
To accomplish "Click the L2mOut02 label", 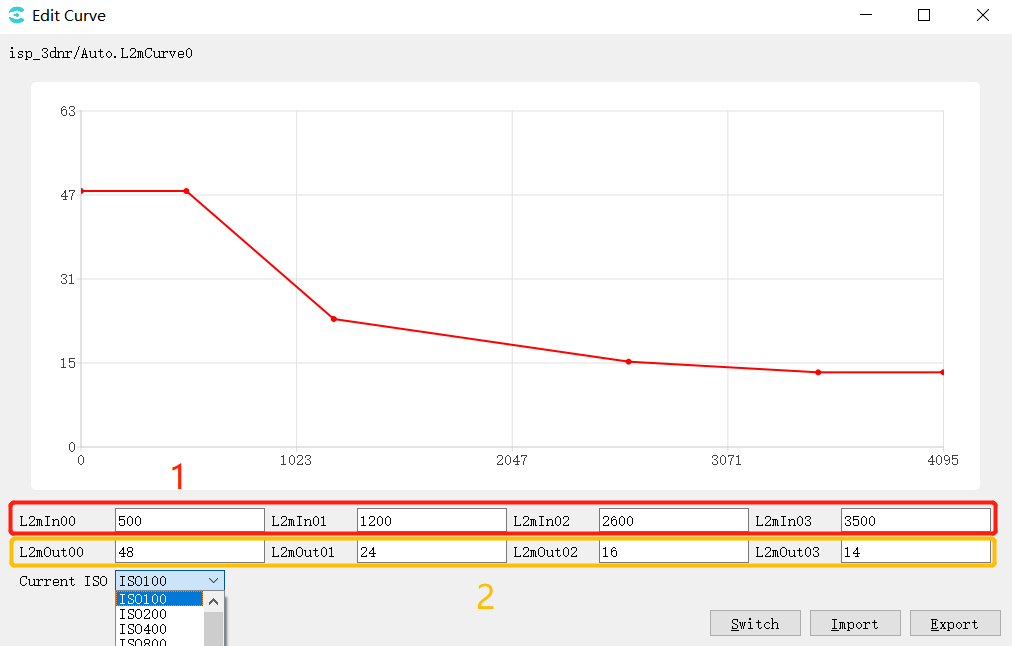I will pos(545,552).
